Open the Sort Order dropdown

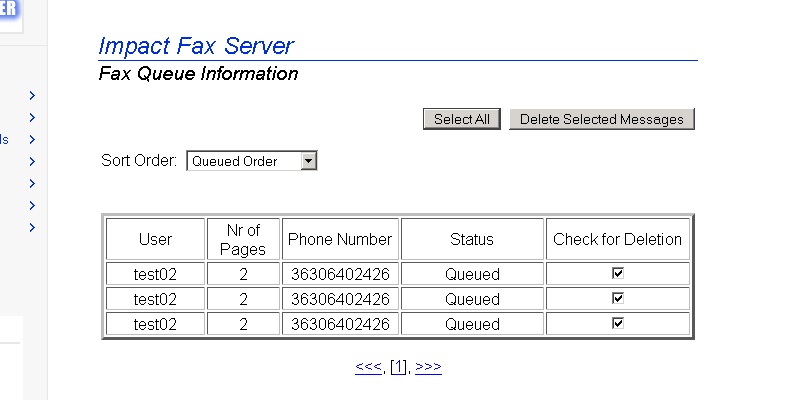pyautogui.click(x=251, y=161)
